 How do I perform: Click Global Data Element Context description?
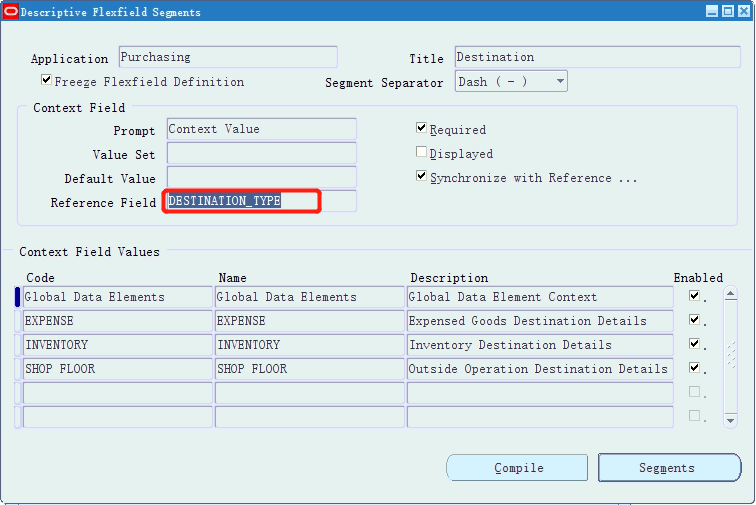[540, 297]
